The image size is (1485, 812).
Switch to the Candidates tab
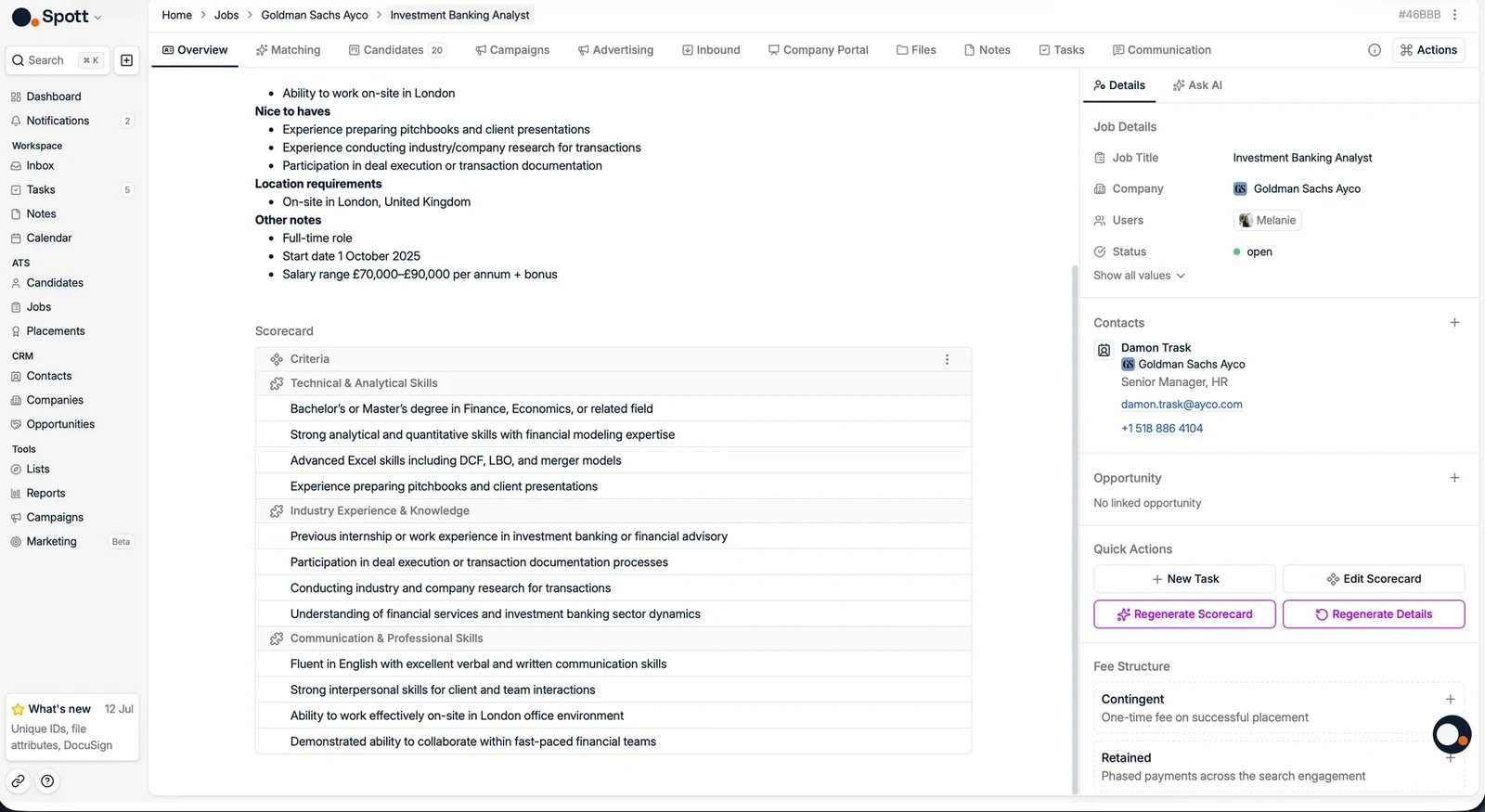tap(397, 50)
